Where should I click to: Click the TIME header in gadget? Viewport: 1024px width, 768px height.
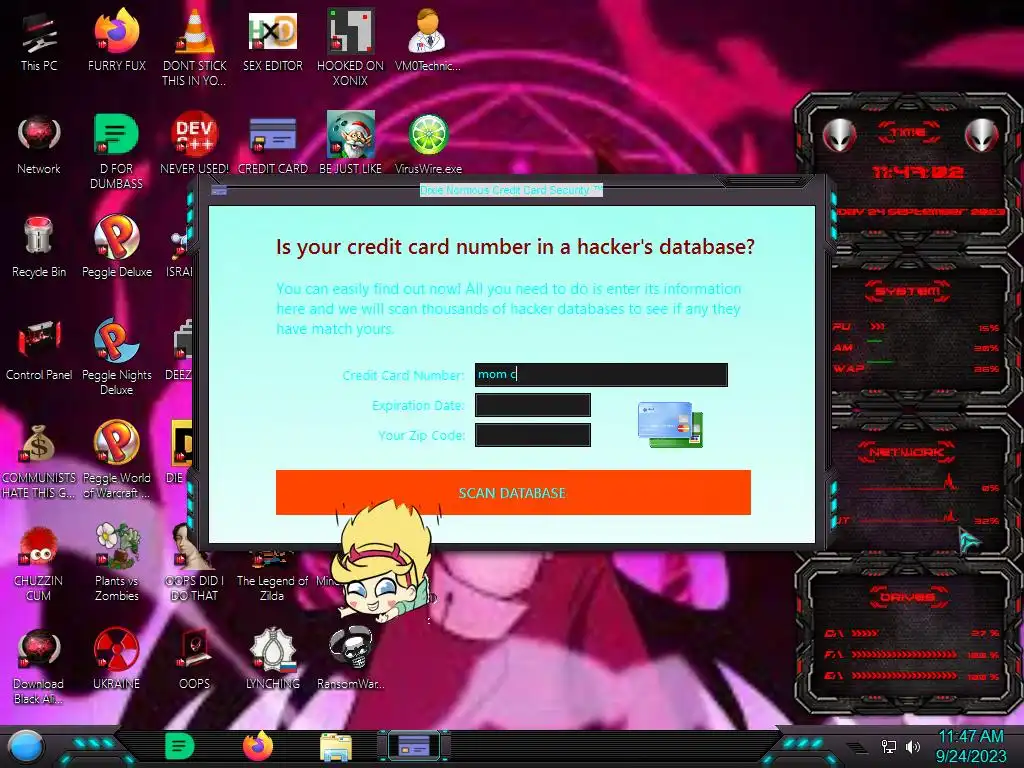tap(908, 133)
